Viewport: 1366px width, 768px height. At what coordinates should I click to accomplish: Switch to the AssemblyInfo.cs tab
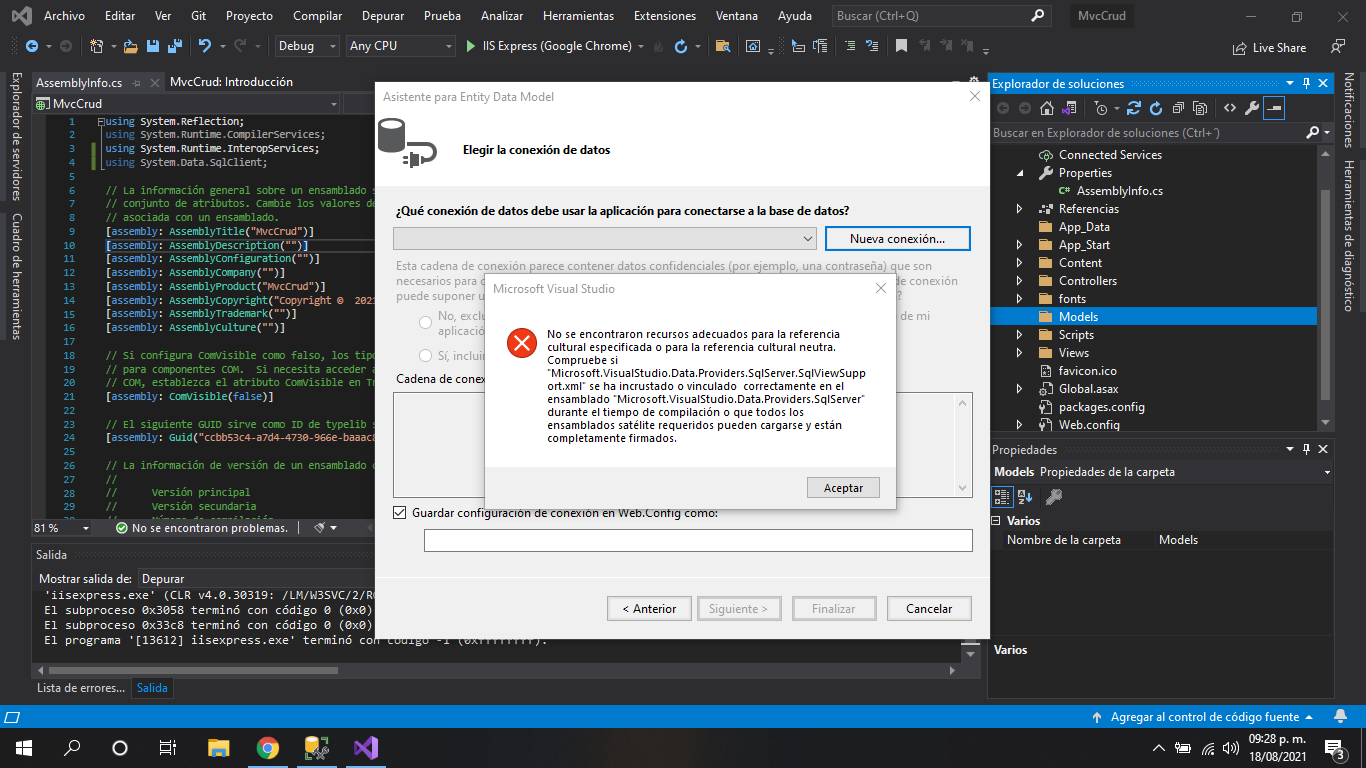[x=79, y=83]
